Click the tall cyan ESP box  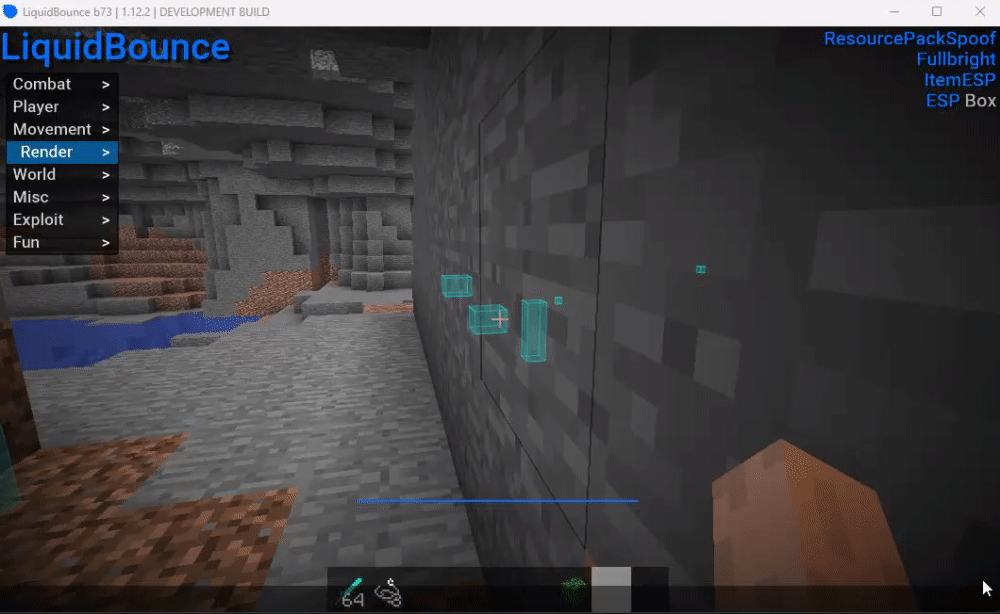click(x=534, y=330)
